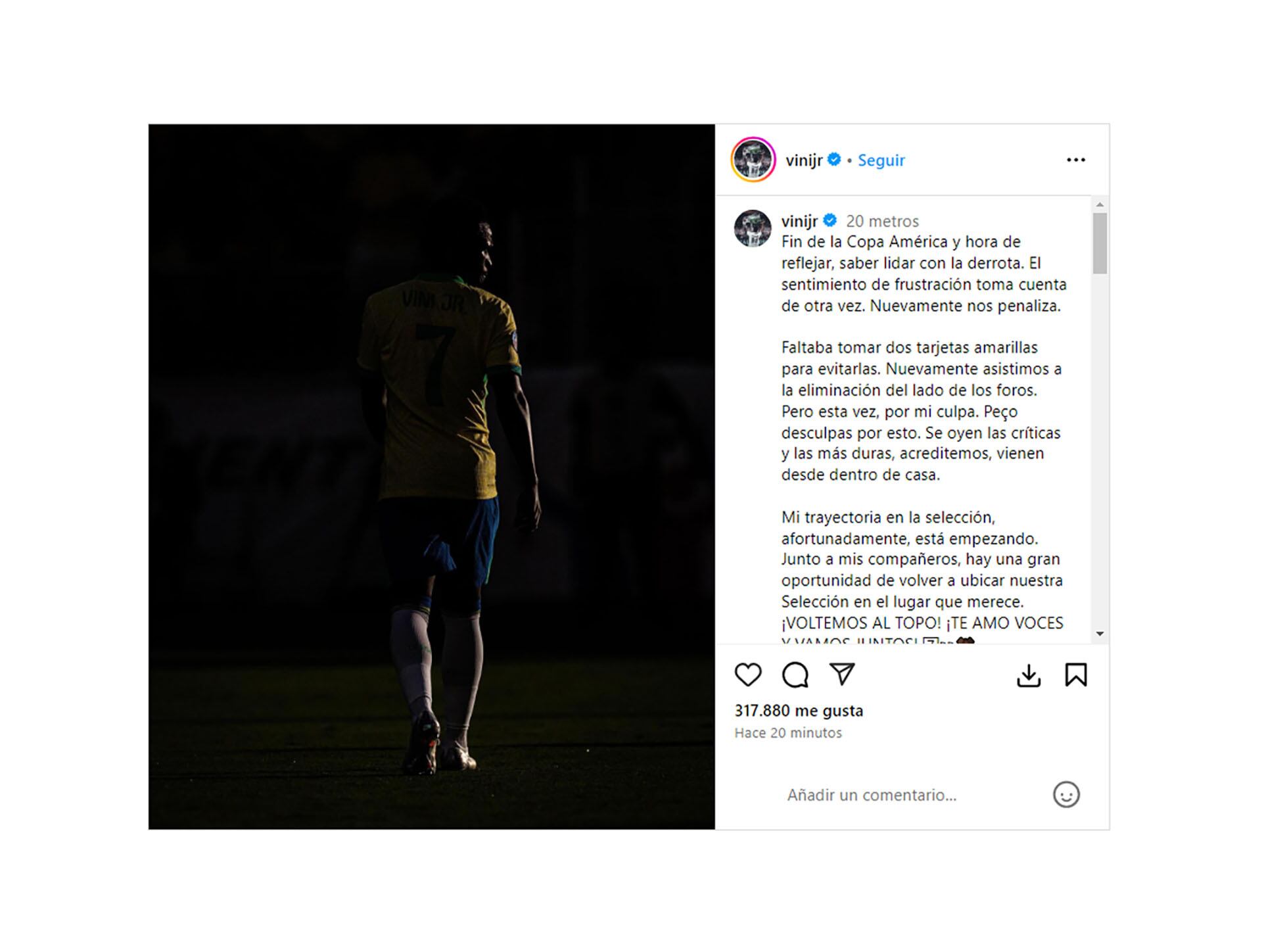Open vinijr profile from the caption username
This screenshot has height=952, width=1262.
point(799,221)
